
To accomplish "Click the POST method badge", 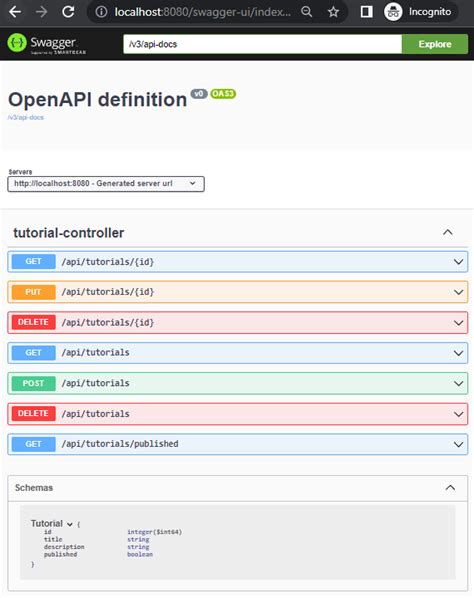I will coord(34,383).
